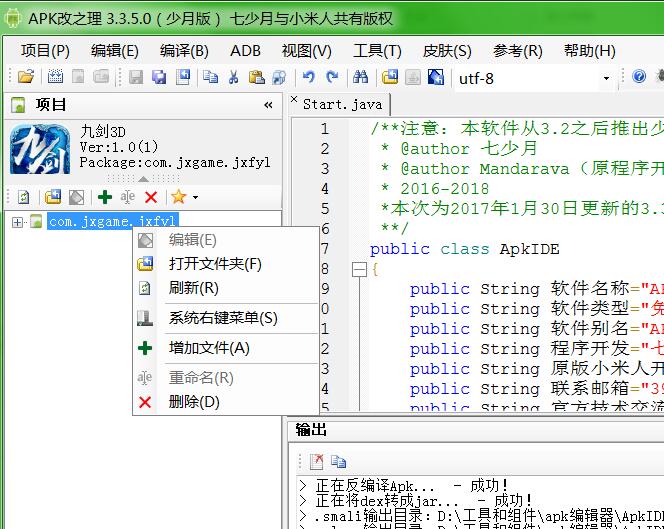Viewport: 664px width, 529px height.
Task: Click the green plus add icon in project toolbar
Action: pyautogui.click(x=104, y=198)
